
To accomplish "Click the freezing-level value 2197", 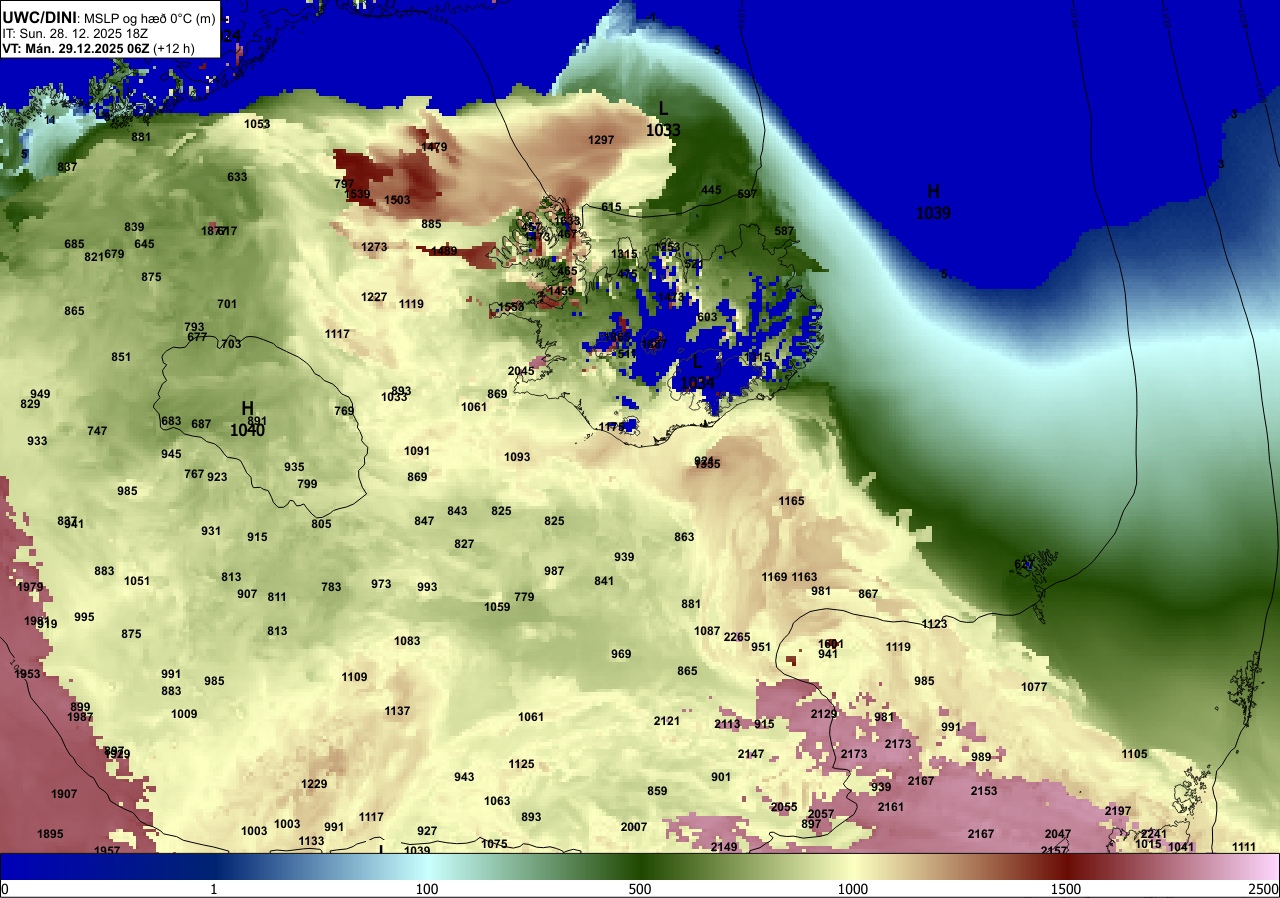I will click(x=1118, y=811).
